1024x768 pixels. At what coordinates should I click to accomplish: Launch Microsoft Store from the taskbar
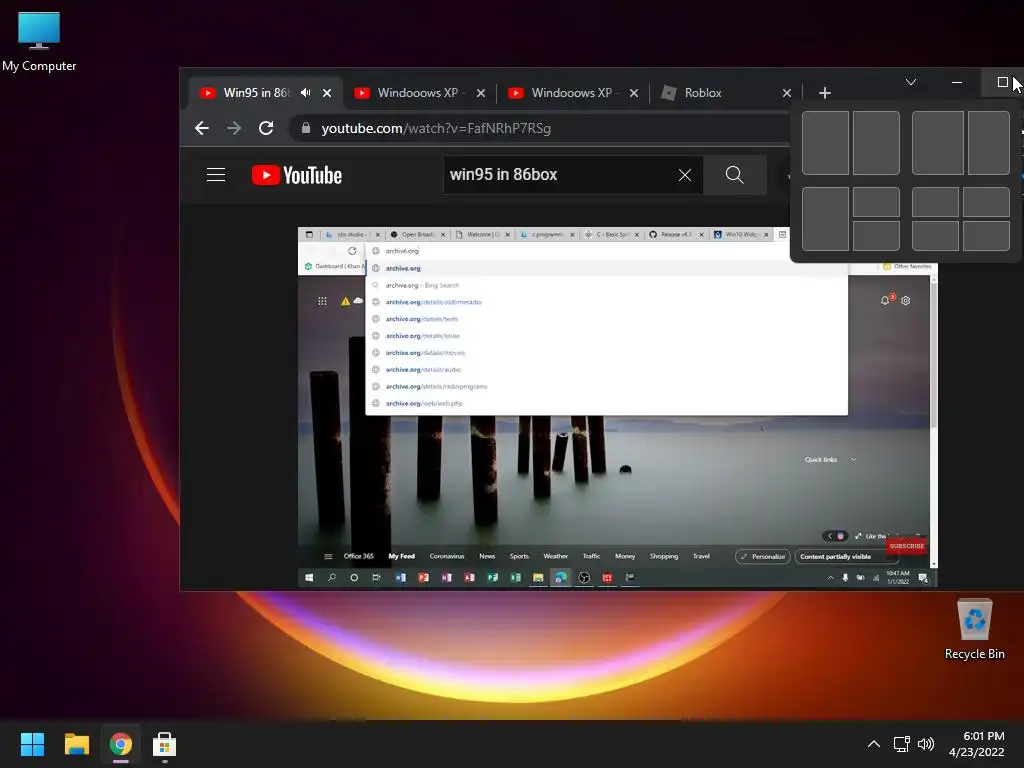[x=165, y=744]
